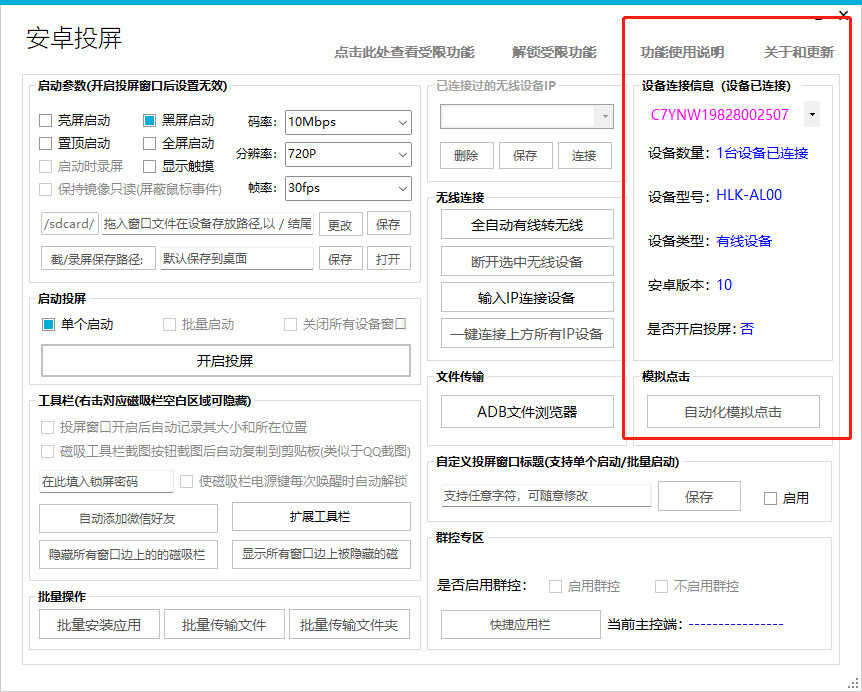Toggle 投屏窗口开启后自动记录其大小和所在位置 checkbox
The width and height of the screenshot is (862, 692).
tap(48, 428)
